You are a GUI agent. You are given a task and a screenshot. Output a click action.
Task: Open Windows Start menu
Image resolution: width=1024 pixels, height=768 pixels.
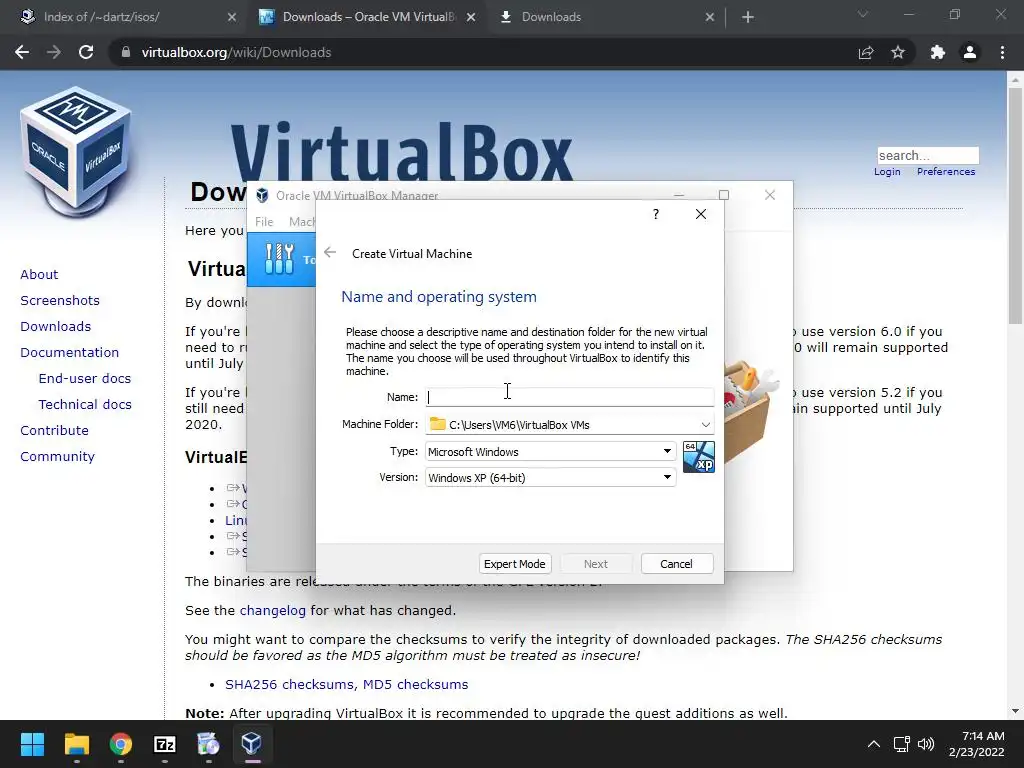point(32,744)
